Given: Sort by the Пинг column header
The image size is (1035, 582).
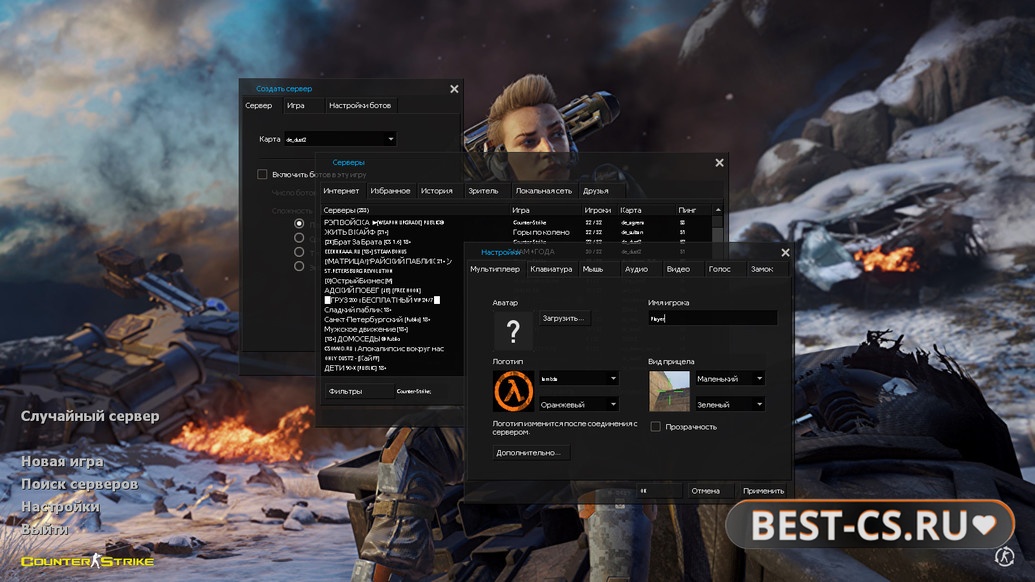Looking at the screenshot, I should tap(693, 210).
